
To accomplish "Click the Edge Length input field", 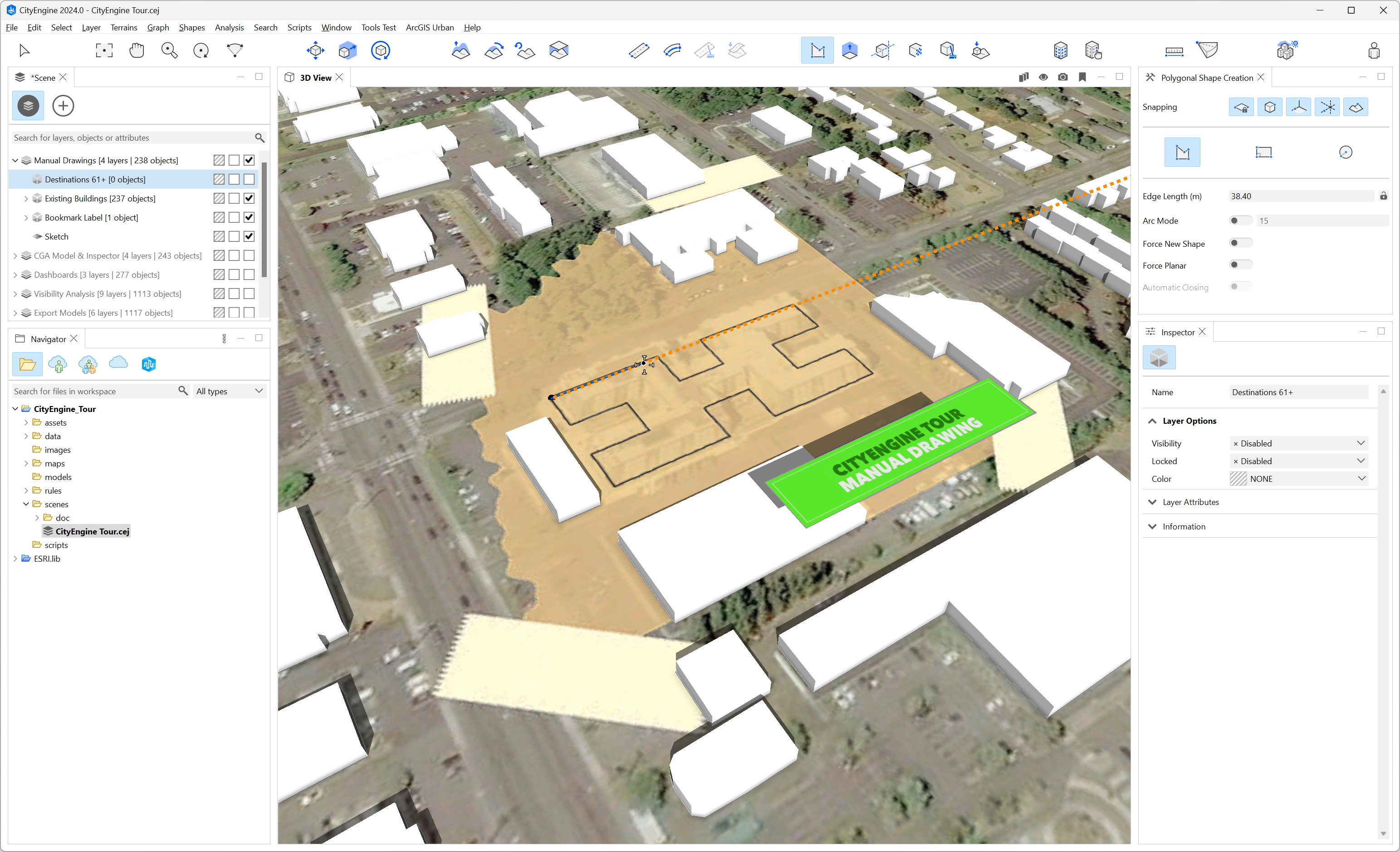I will (1300, 196).
